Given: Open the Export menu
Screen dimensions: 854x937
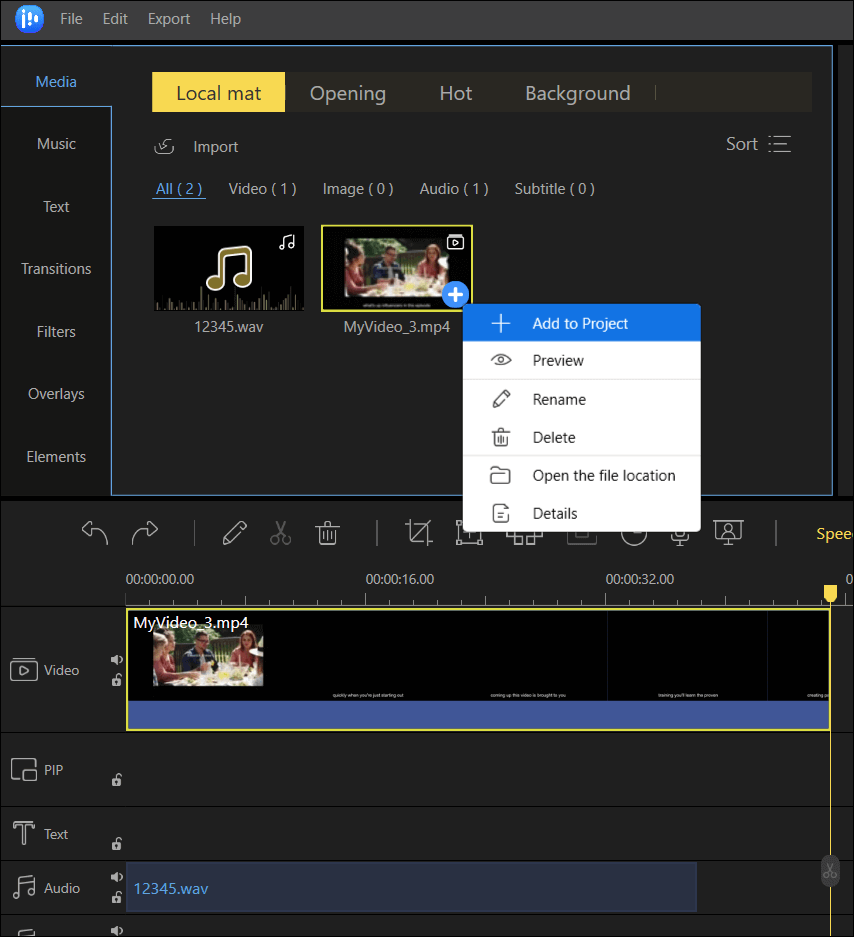Looking at the screenshot, I should click(x=169, y=19).
